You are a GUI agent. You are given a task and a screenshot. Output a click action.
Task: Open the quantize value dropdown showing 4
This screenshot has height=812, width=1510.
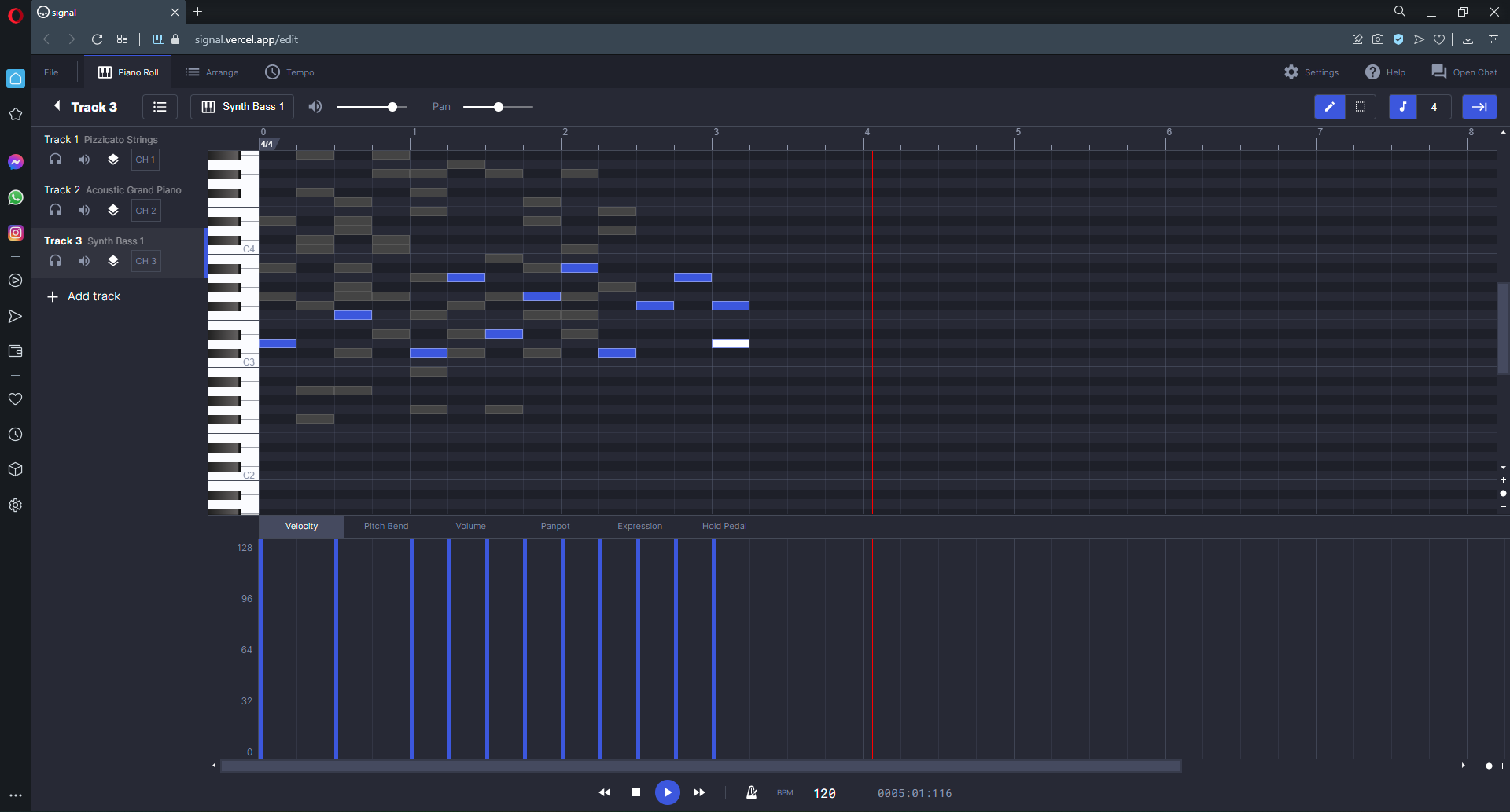(x=1433, y=107)
